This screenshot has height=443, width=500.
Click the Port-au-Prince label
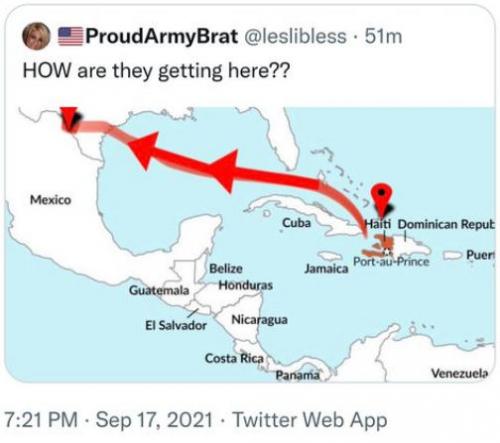(391, 262)
